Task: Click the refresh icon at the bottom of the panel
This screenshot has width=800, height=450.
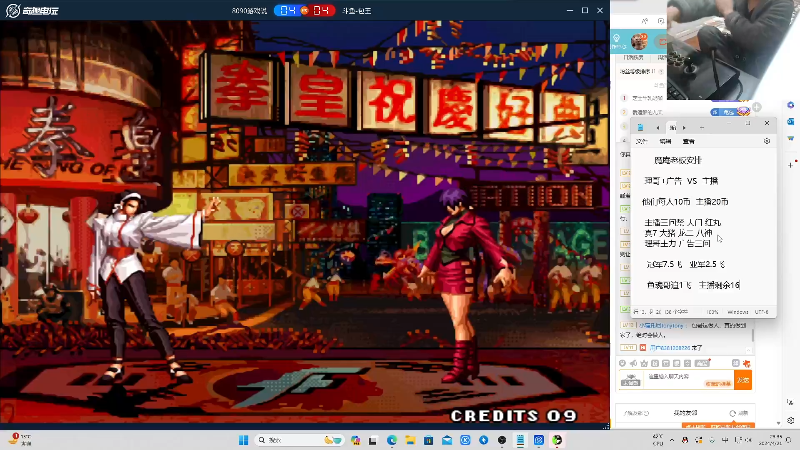Action: pyautogui.click(x=732, y=413)
